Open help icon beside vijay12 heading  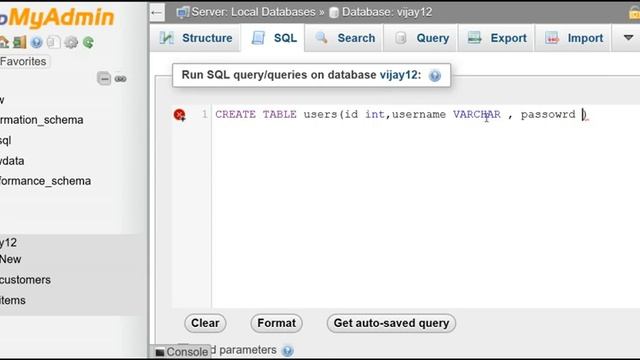[x=435, y=76]
